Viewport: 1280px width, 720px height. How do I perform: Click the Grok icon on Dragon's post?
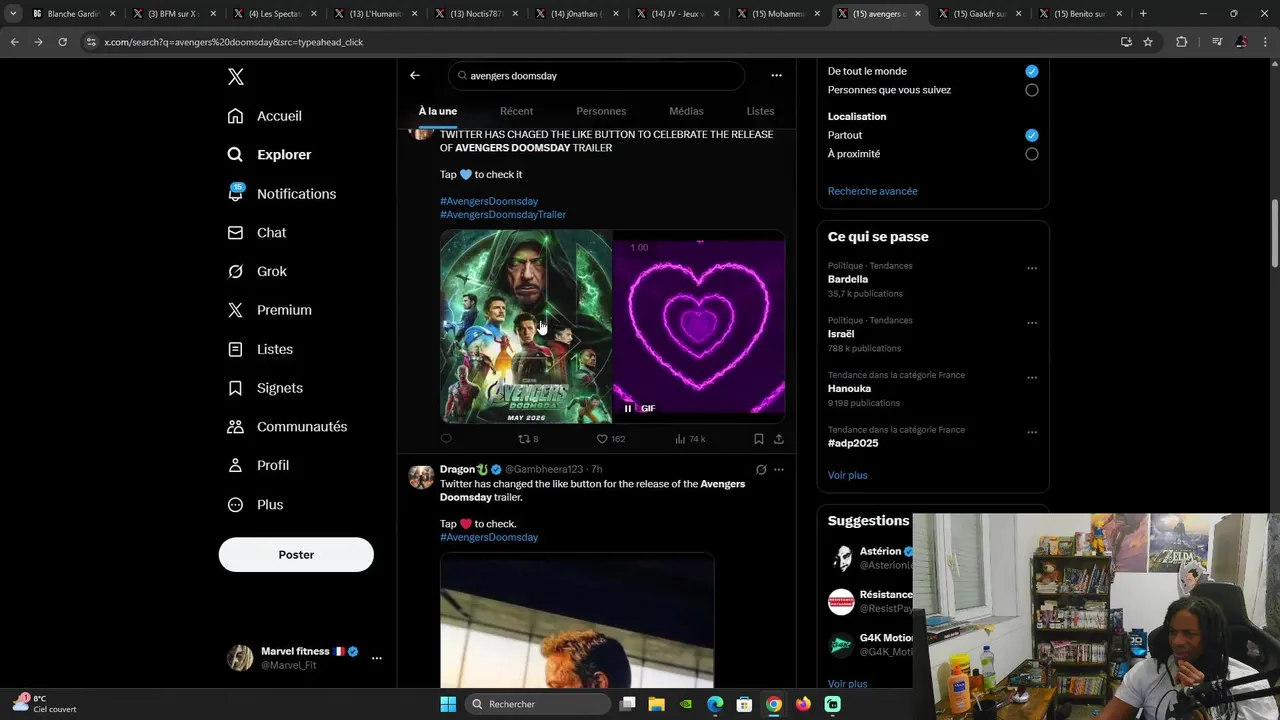click(x=761, y=470)
